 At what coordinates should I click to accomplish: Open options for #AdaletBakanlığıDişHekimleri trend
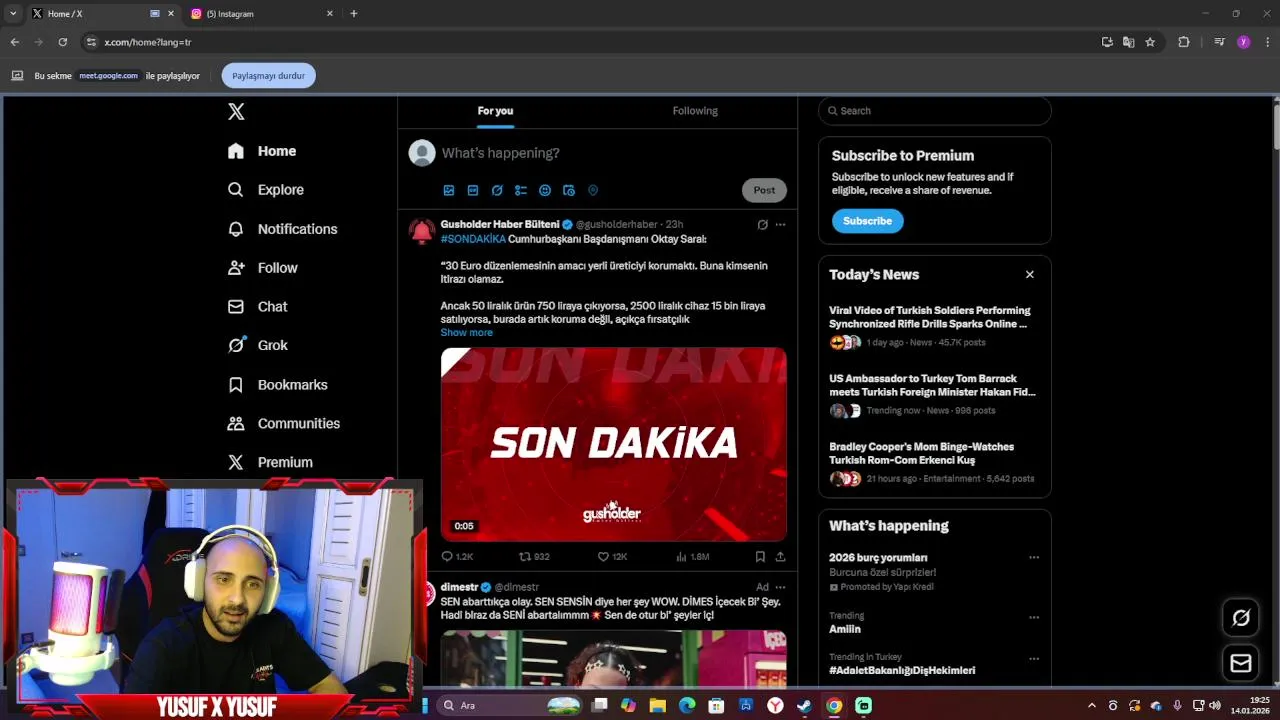(1034, 659)
